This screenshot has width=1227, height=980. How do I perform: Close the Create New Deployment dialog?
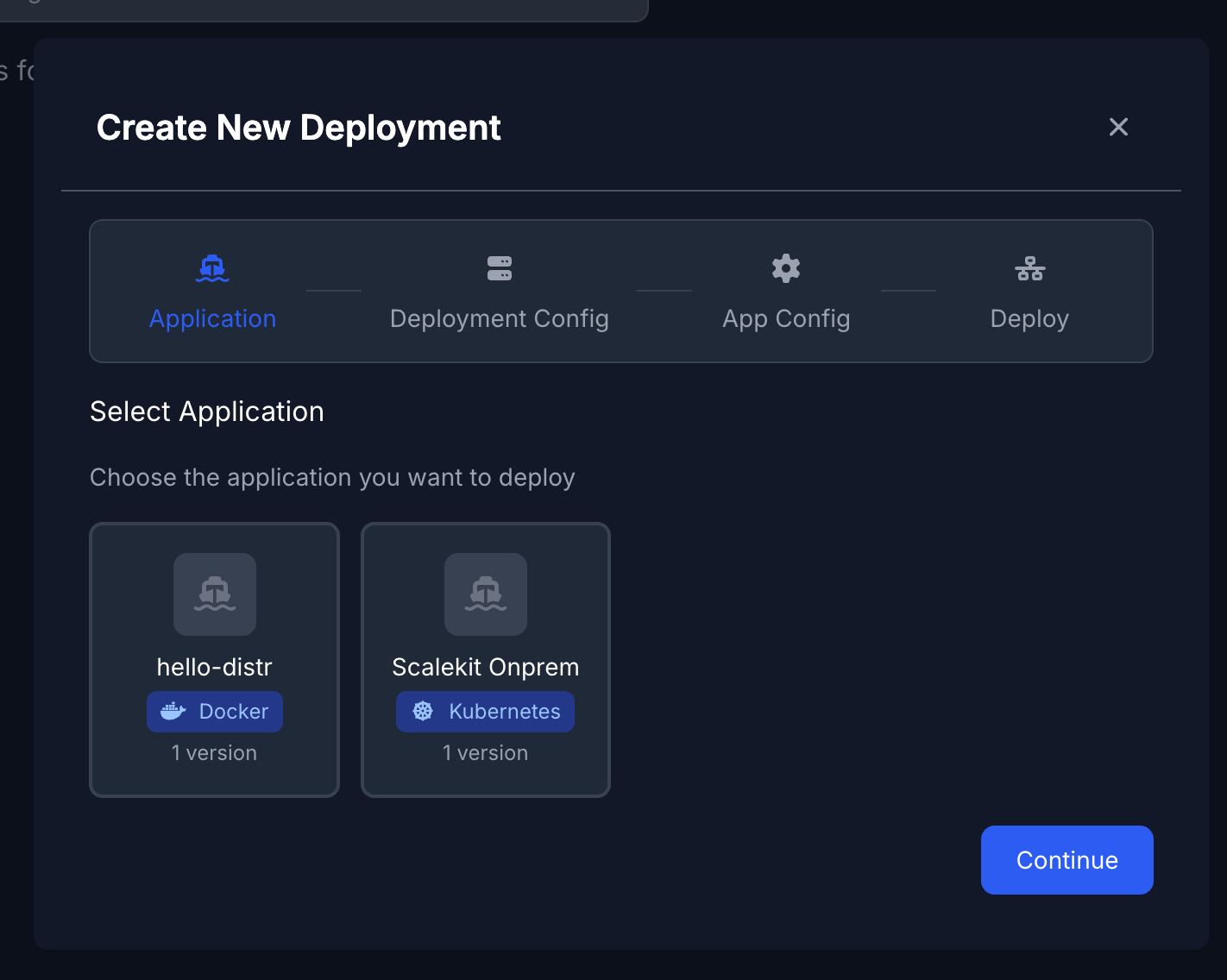point(1118,127)
